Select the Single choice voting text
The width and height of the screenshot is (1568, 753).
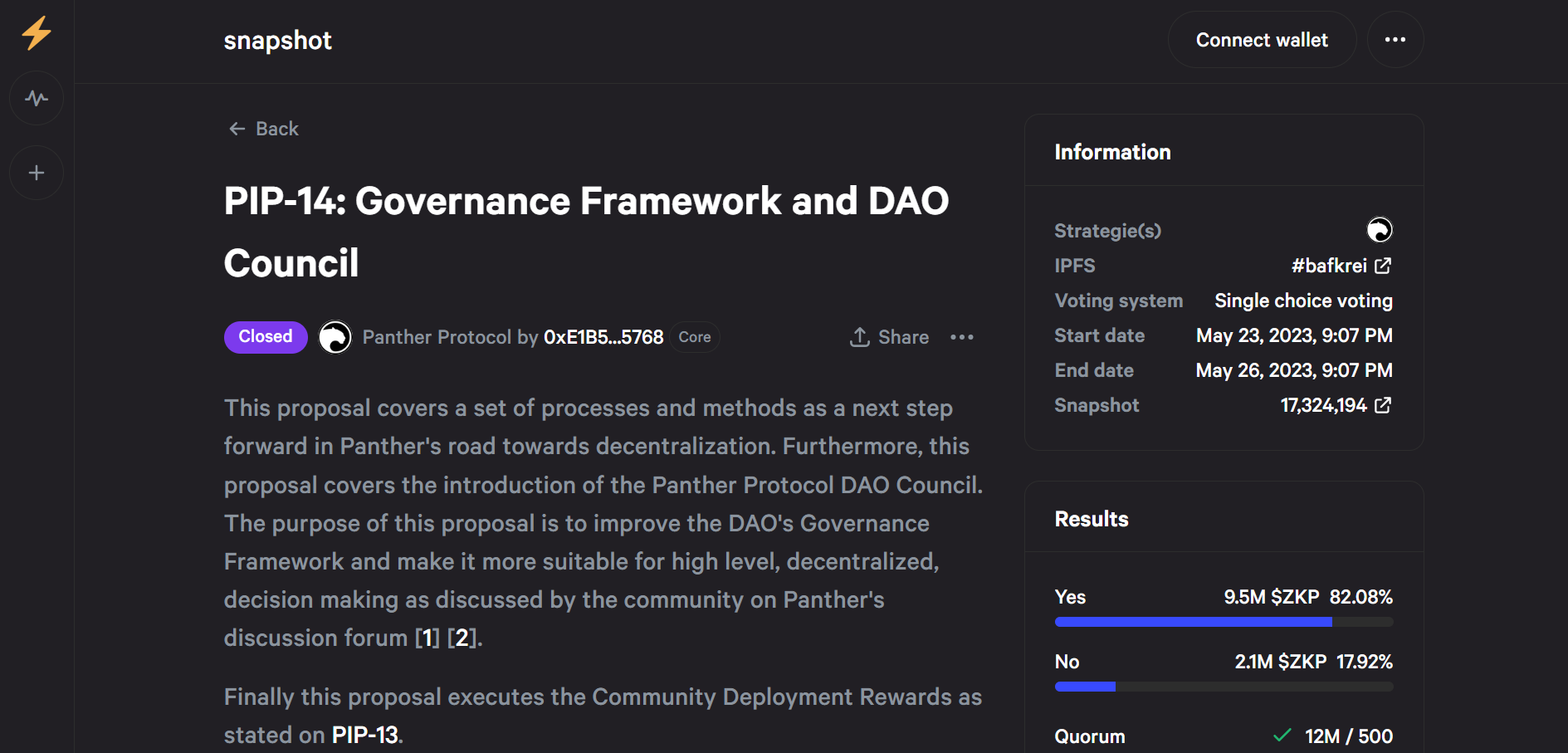coord(1303,301)
